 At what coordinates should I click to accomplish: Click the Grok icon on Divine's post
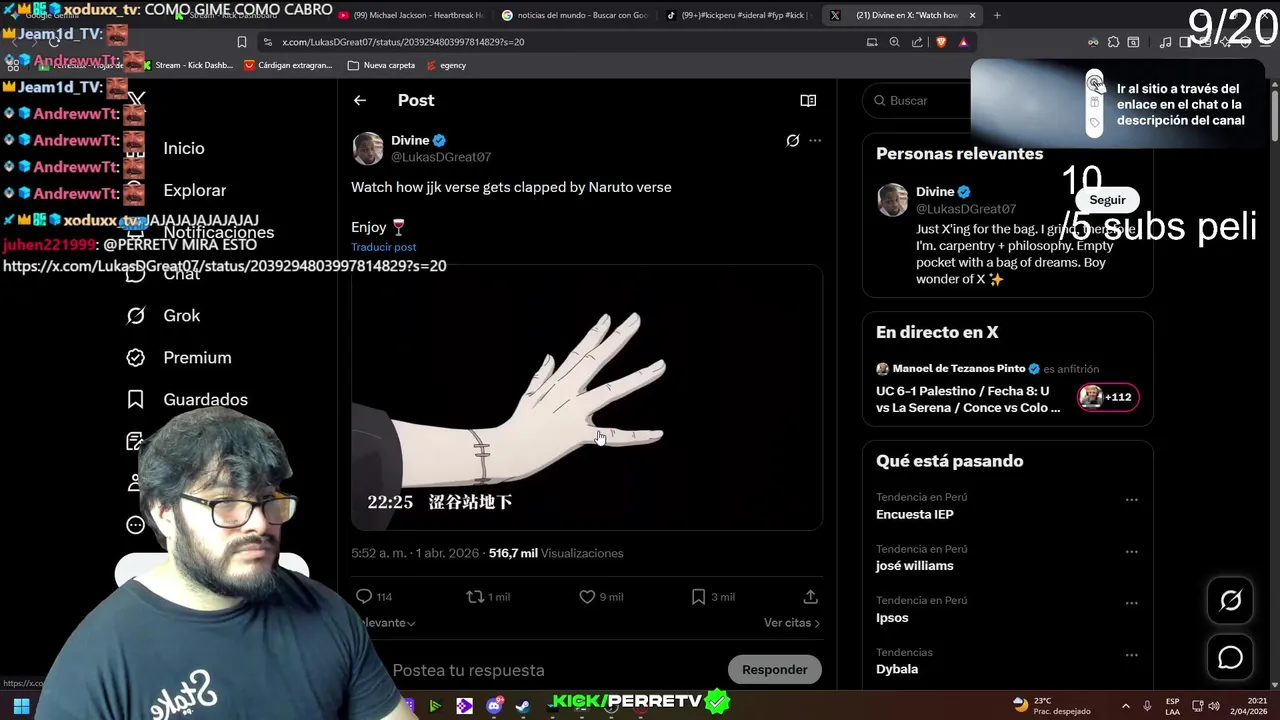(x=792, y=141)
